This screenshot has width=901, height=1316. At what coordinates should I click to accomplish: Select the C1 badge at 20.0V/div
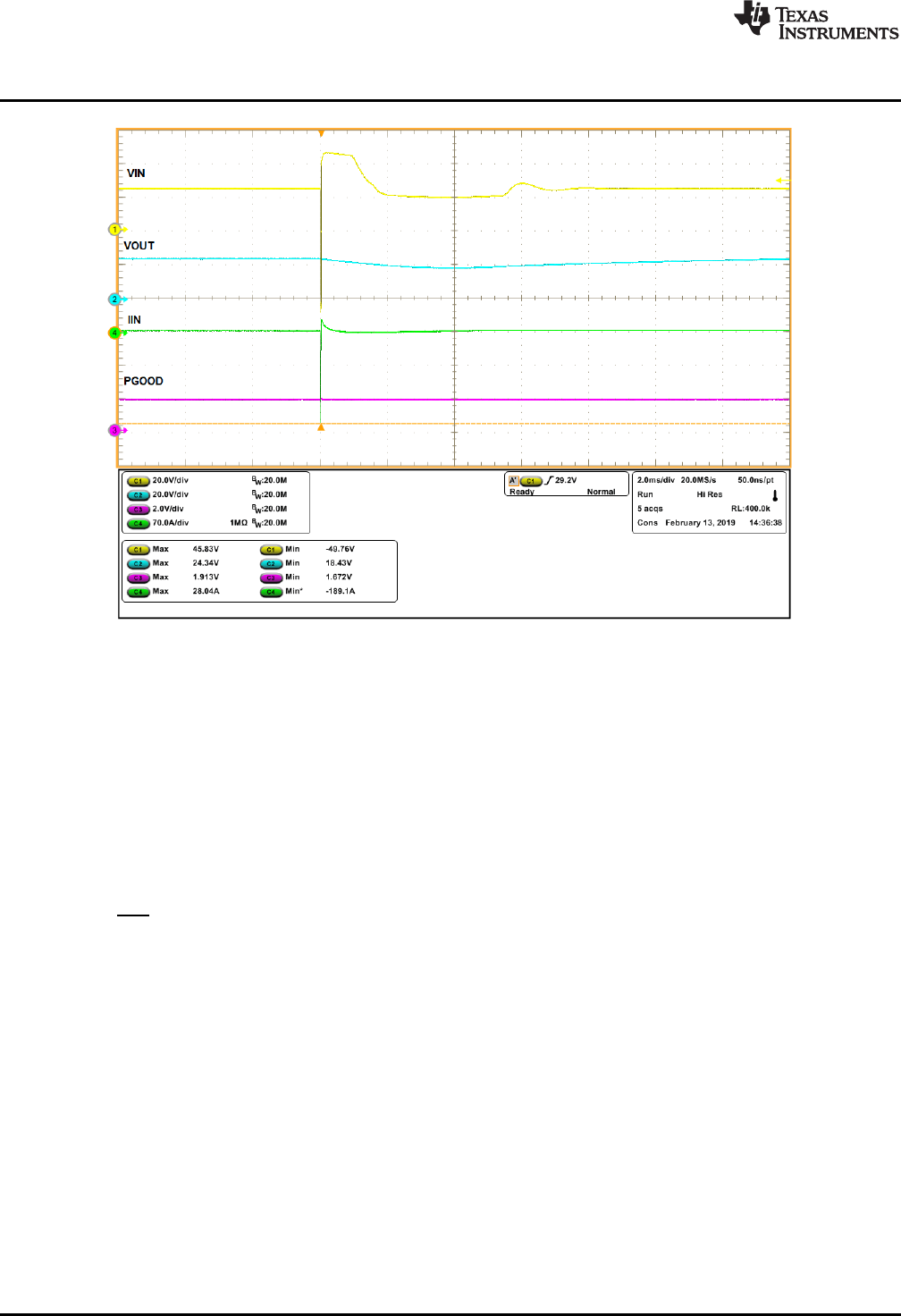tap(138, 481)
